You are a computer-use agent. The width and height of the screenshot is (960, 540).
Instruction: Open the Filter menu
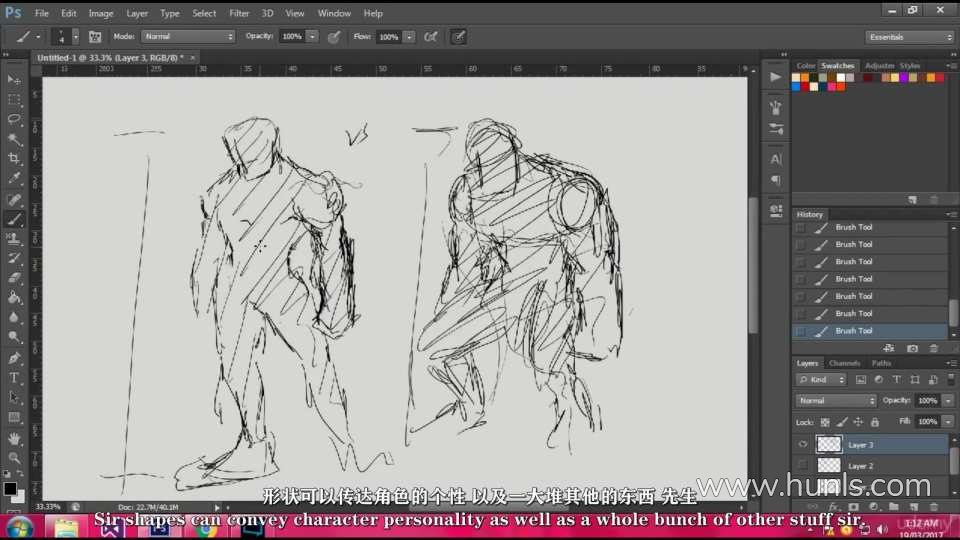(239, 13)
